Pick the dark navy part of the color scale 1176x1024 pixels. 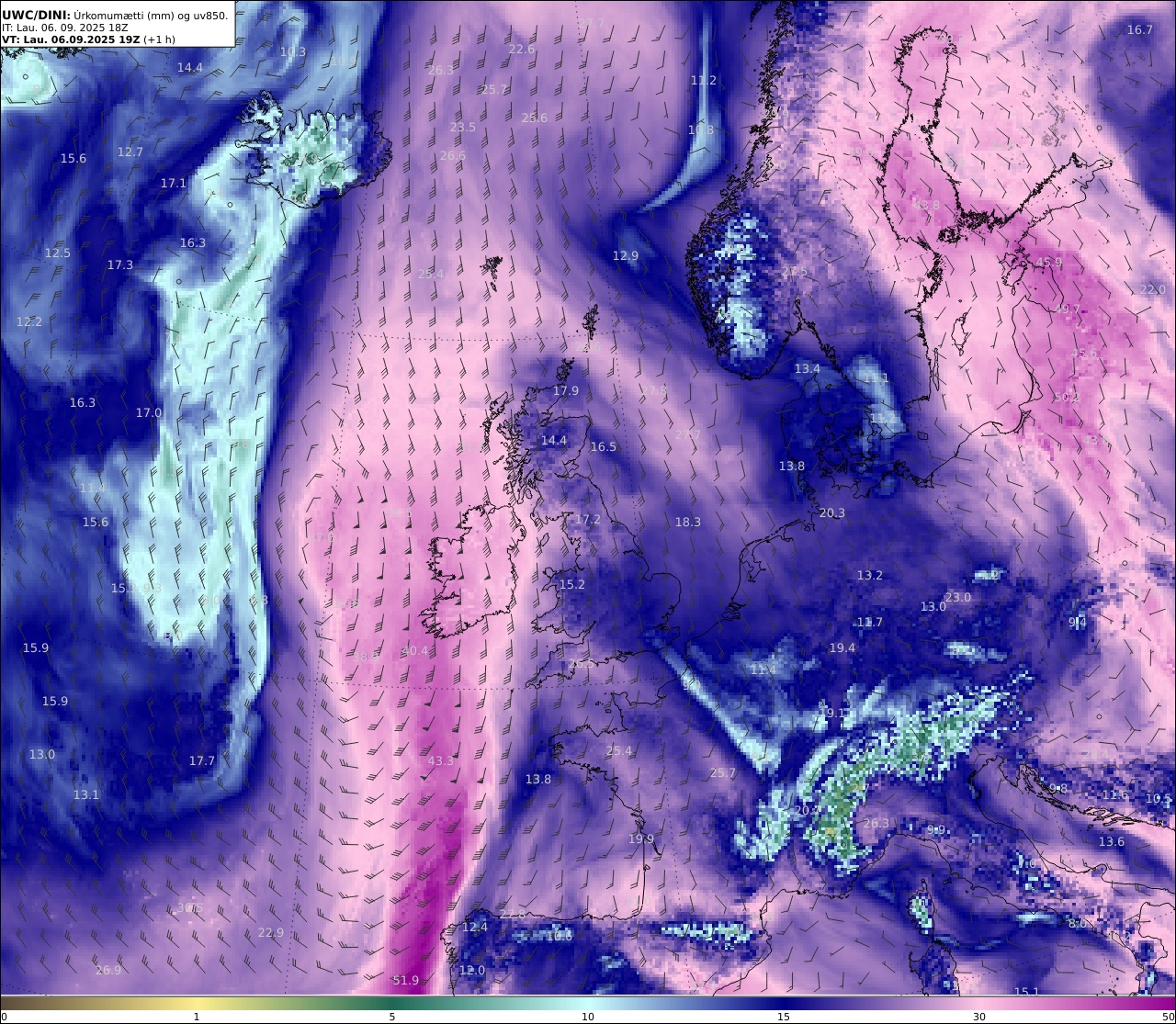point(784,1002)
